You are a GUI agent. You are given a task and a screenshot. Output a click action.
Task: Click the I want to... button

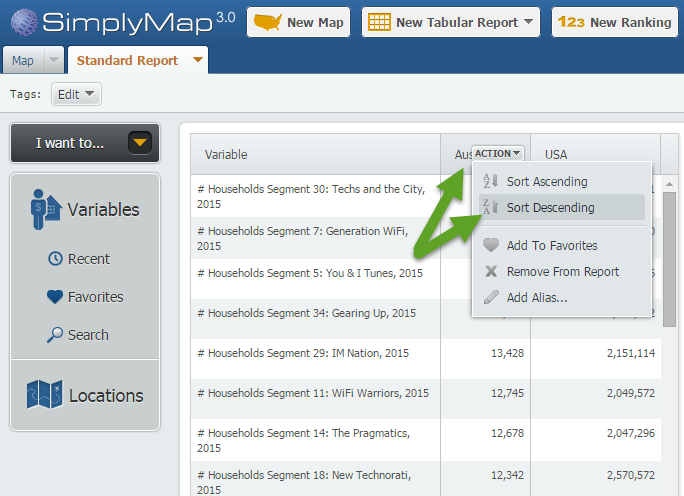pyautogui.click(x=85, y=143)
